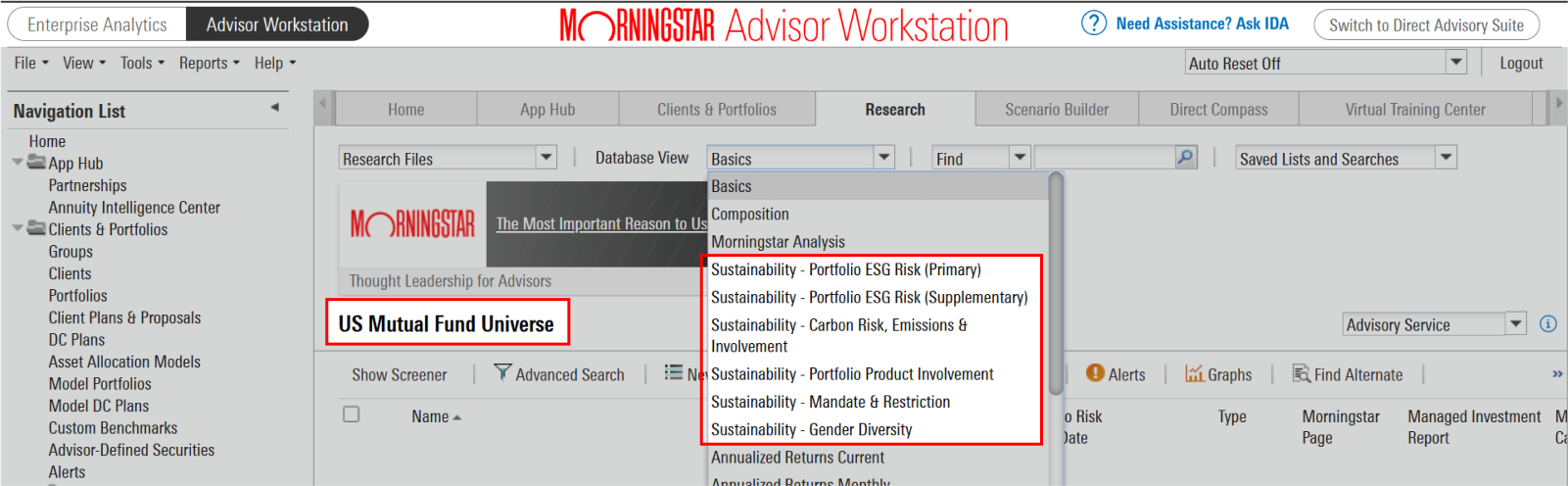Open Partnerships in navigation list
This screenshot has width=1568, height=486.
click(x=87, y=185)
